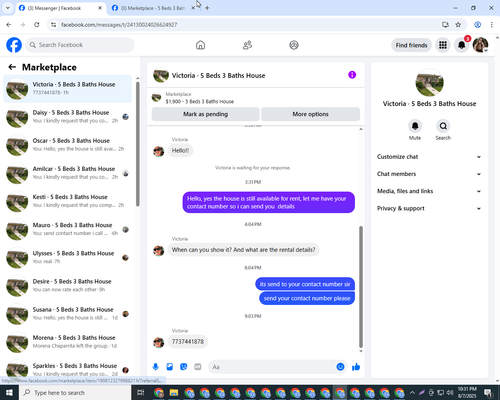Mute the Victoria chat
This screenshot has width=500, height=400.
pos(415,126)
